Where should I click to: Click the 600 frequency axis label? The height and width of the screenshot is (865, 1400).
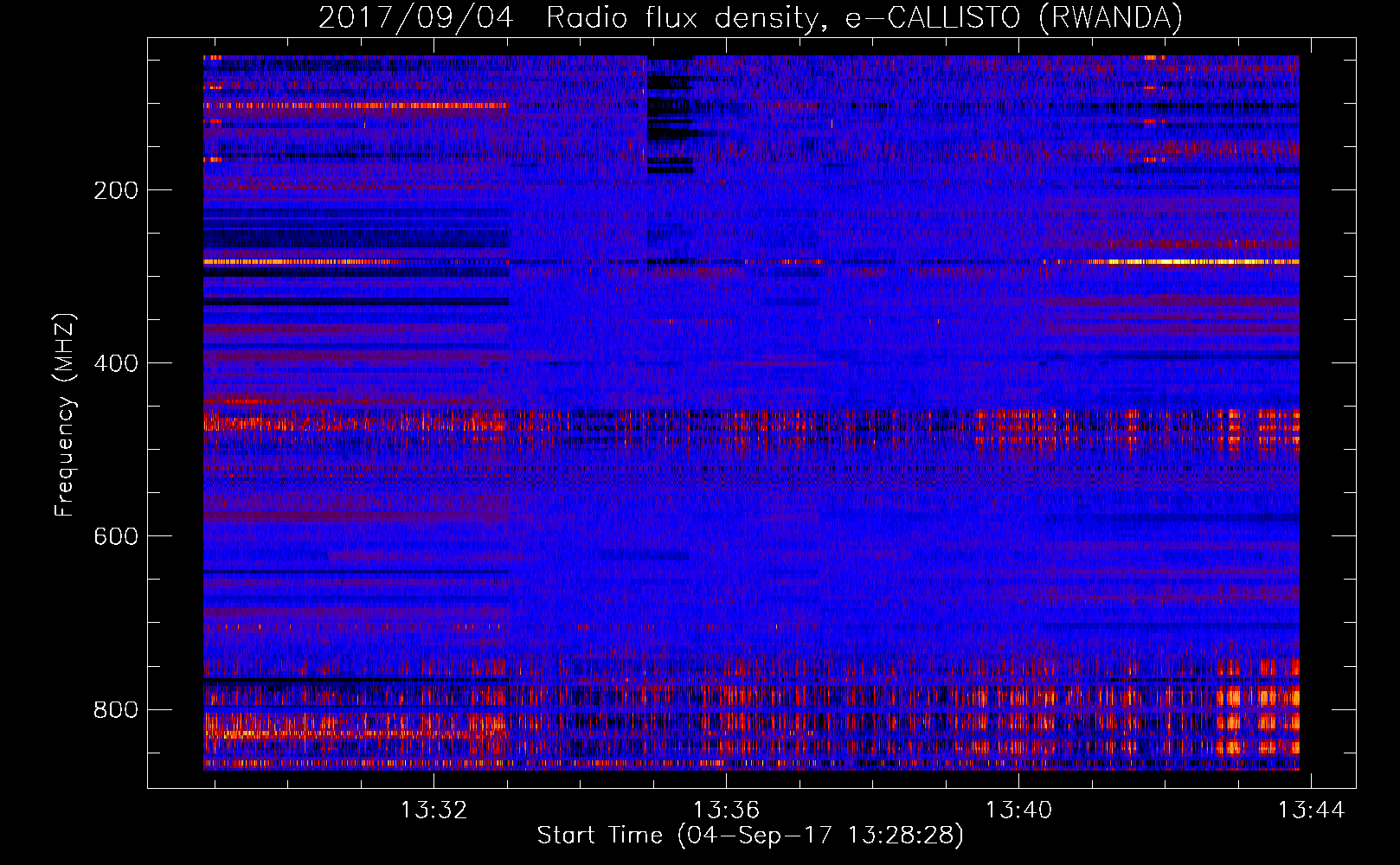click(116, 536)
